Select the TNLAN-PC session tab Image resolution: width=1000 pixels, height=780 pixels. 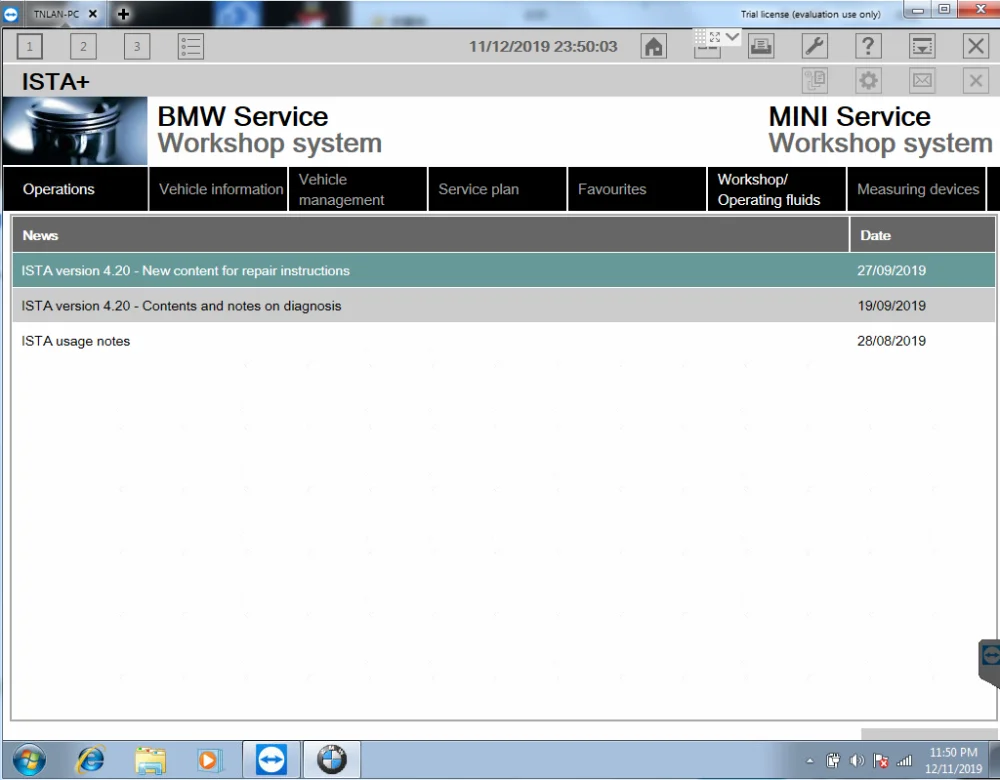[x=55, y=13]
